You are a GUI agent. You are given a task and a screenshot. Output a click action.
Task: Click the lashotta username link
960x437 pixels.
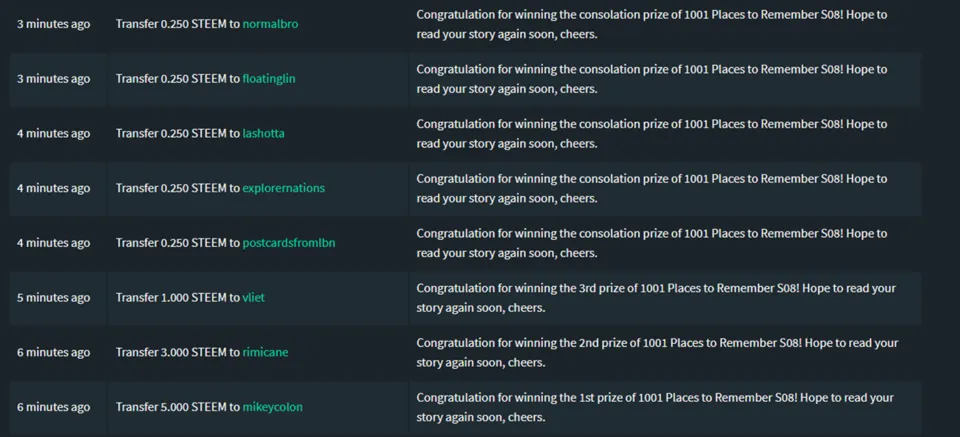263,134
